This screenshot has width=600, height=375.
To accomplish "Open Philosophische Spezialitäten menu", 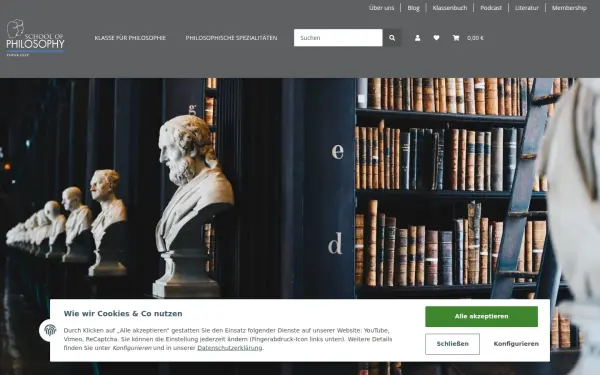I will point(231,38).
